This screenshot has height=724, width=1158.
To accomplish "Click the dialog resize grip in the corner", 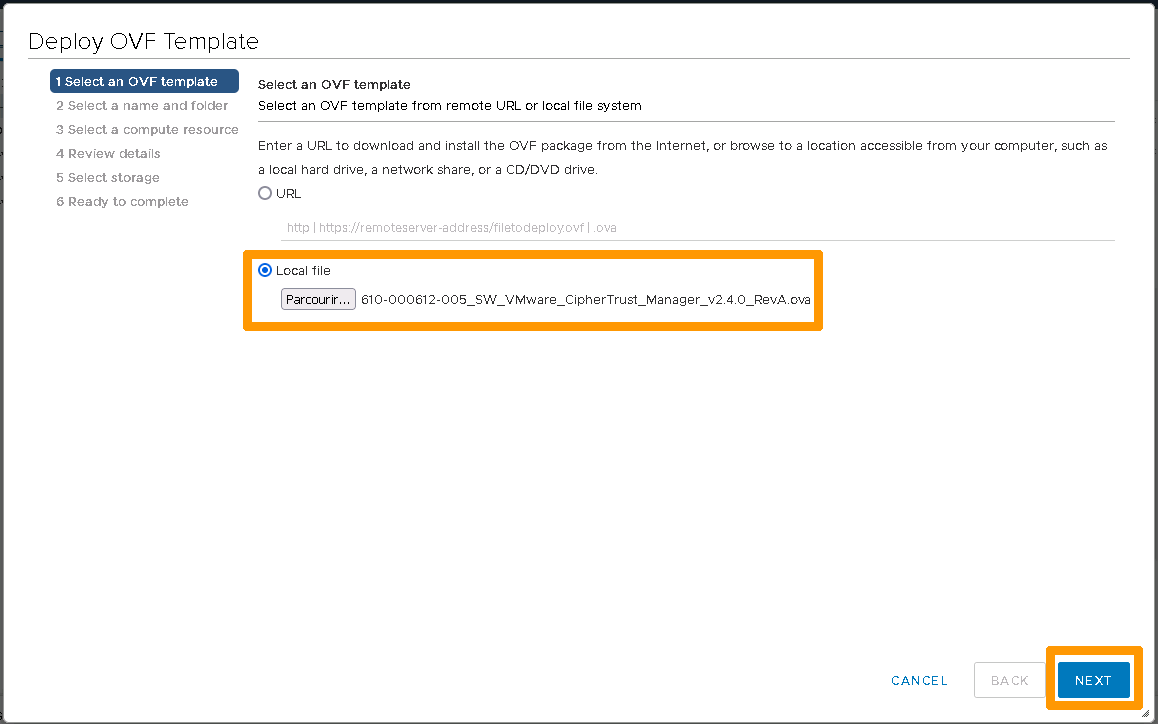I will (1144, 713).
